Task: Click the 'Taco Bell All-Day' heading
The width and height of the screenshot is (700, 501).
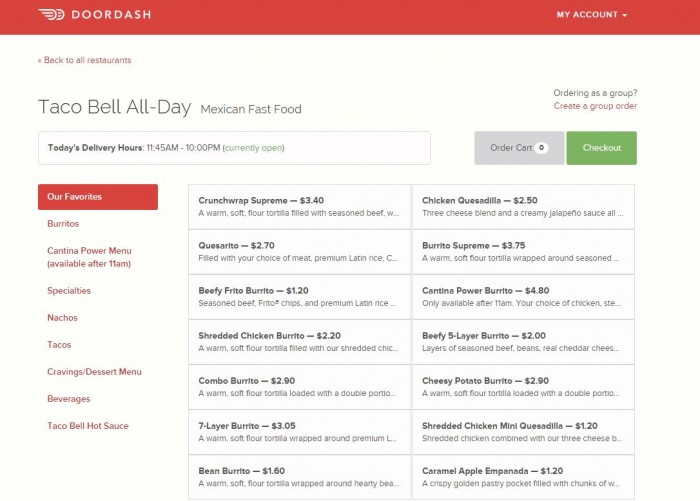Action: (115, 107)
